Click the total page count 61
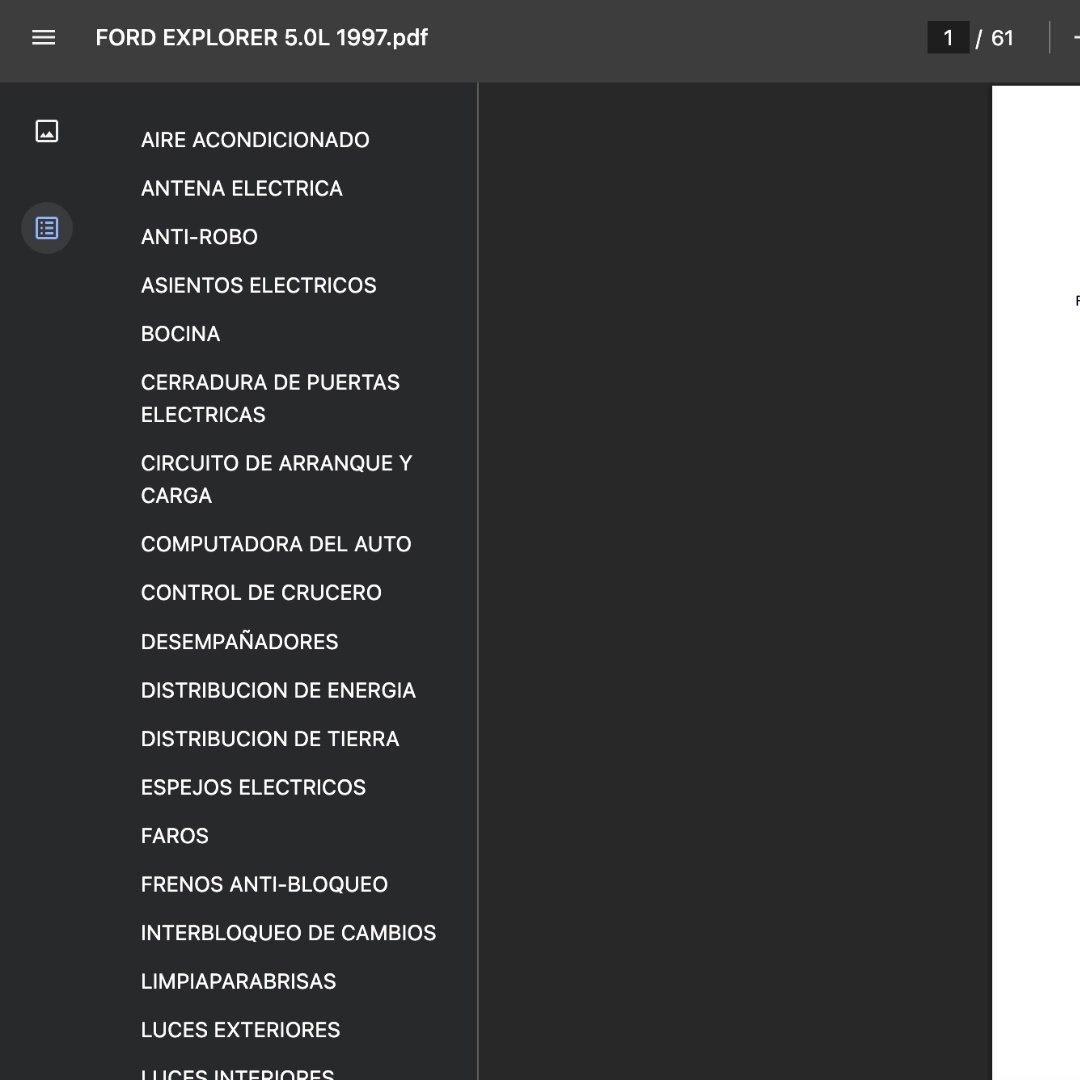The height and width of the screenshot is (1080, 1080). click(1002, 38)
